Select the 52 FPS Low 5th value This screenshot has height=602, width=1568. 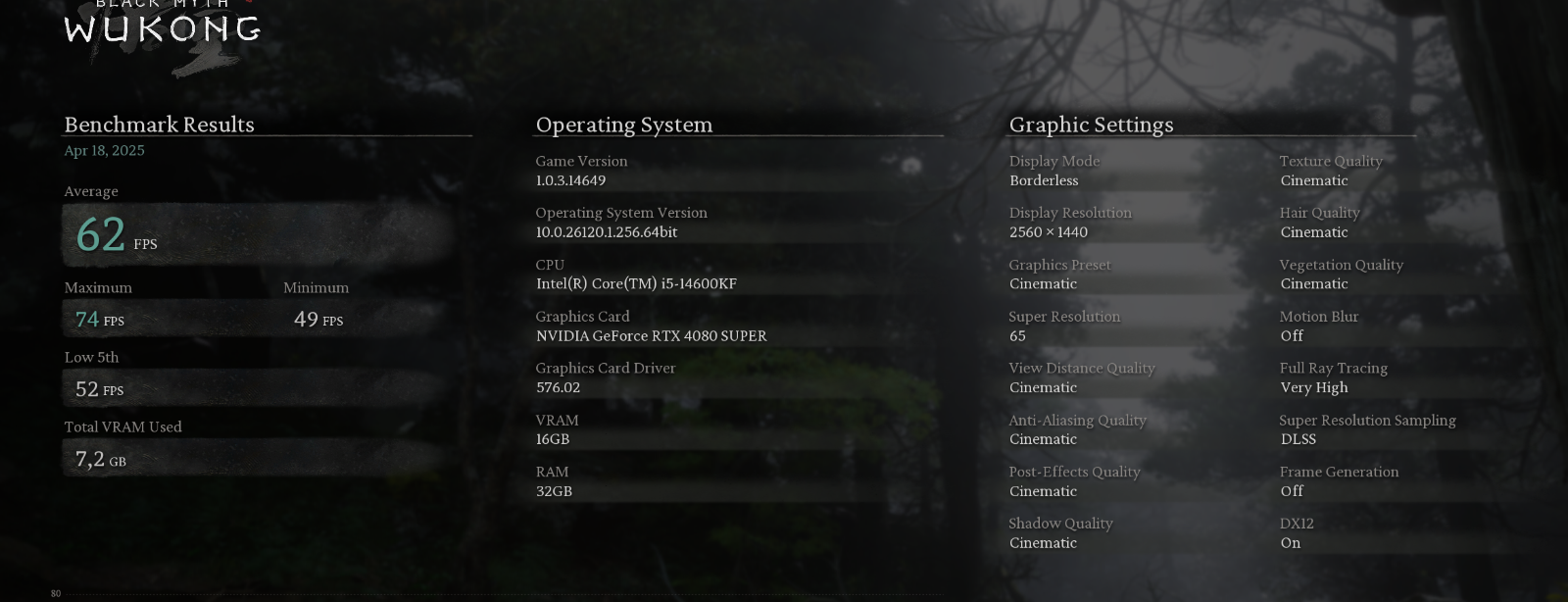(x=99, y=389)
